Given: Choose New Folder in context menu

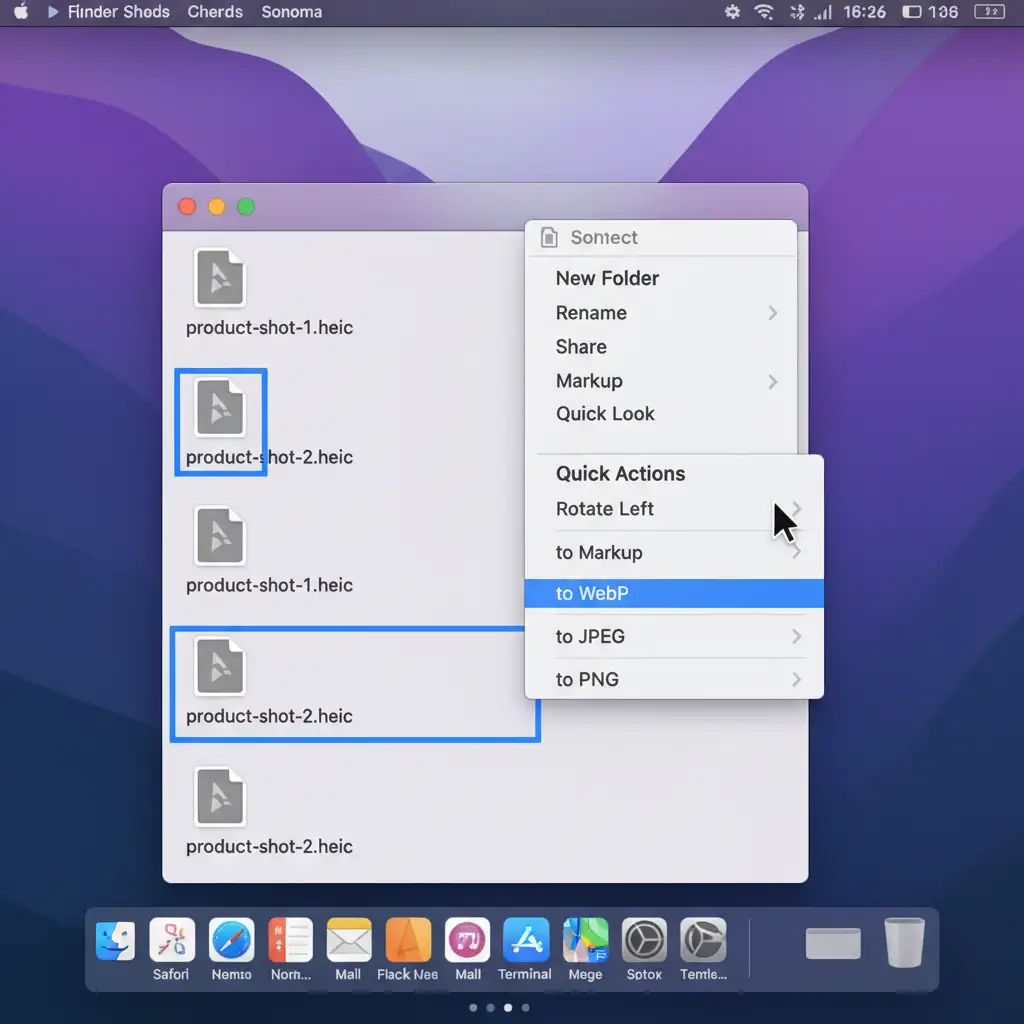Looking at the screenshot, I should (607, 279).
